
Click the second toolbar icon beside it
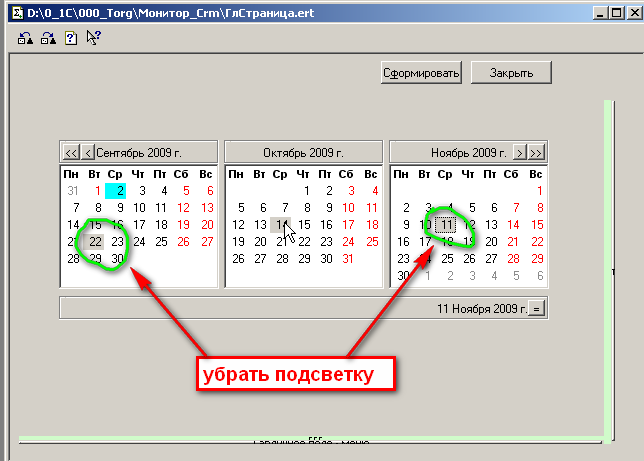[x=47, y=38]
